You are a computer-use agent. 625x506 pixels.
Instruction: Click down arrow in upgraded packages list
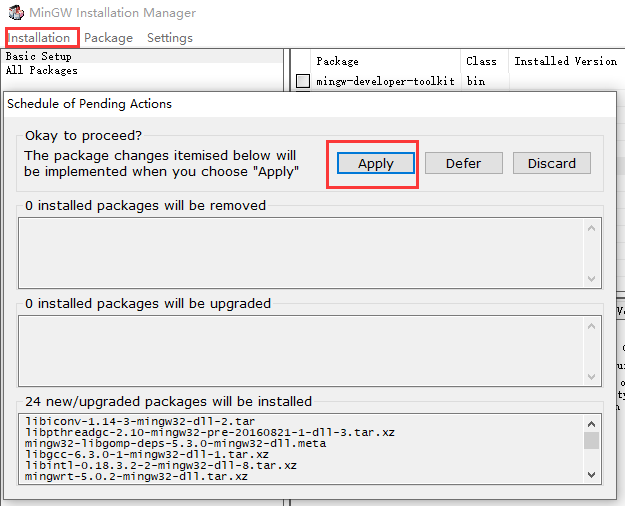pos(592,376)
